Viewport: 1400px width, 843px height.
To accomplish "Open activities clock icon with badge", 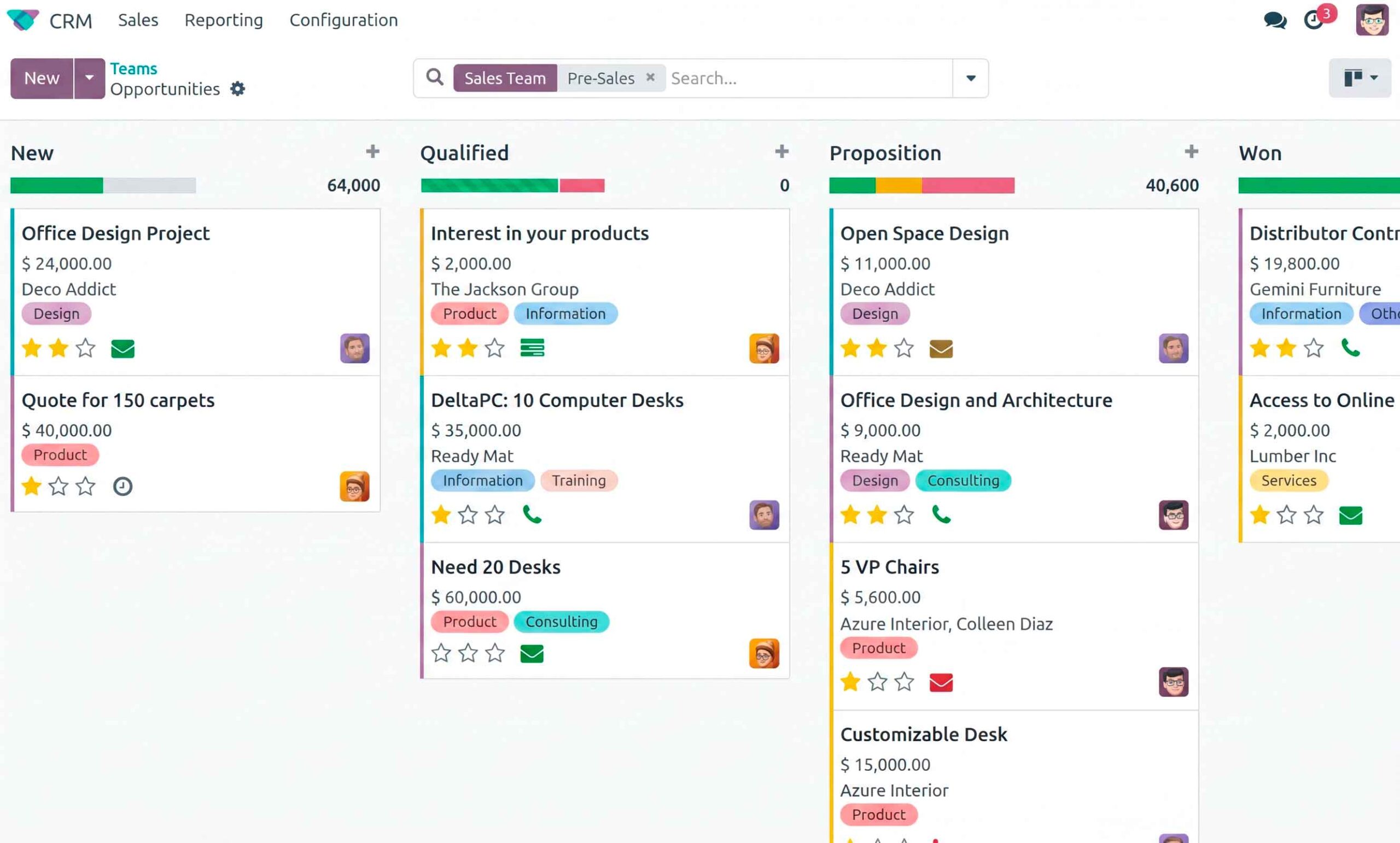I will click(1313, 20).
